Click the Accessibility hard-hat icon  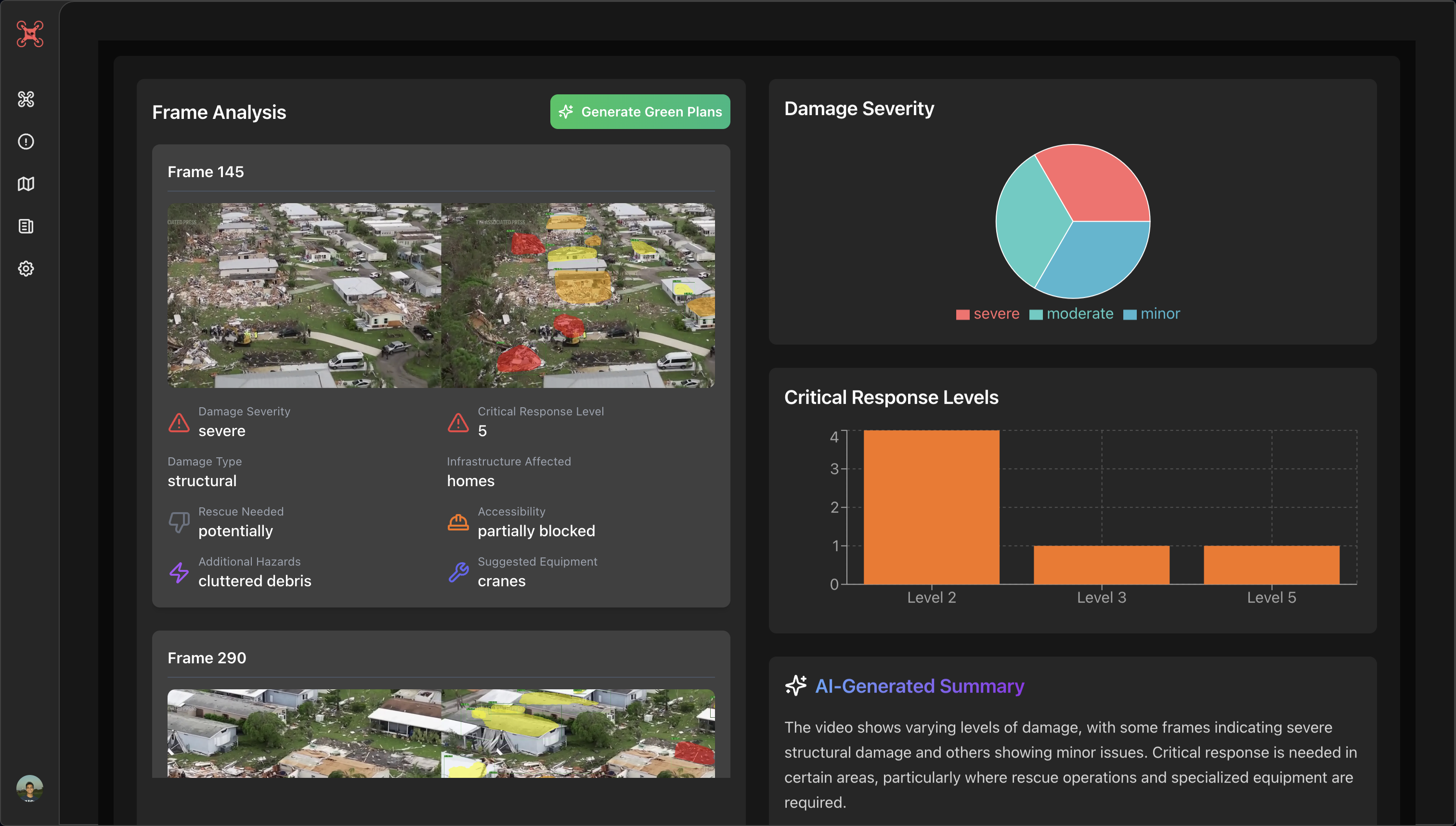click(458, 522)
